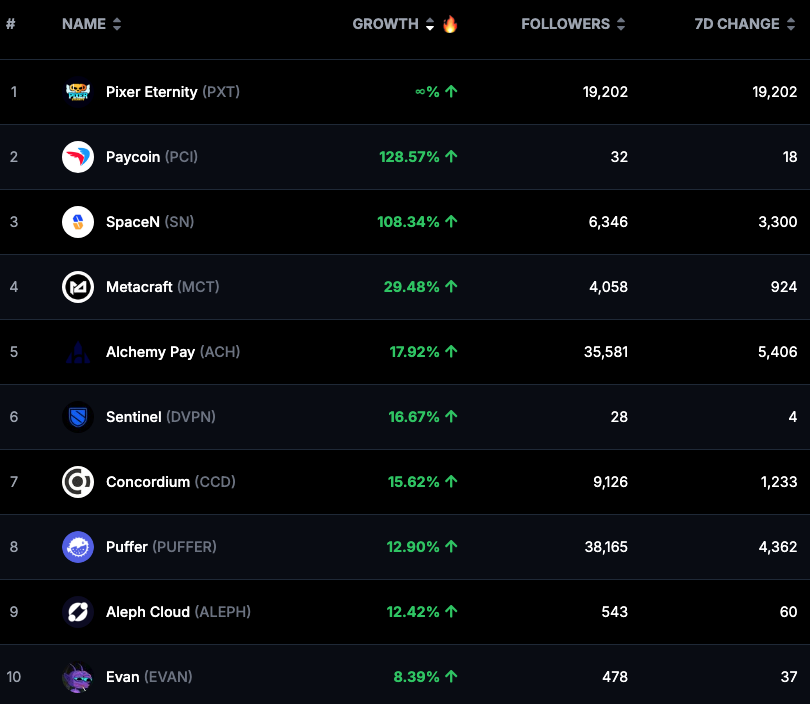810x704 pixels.
Task: Click Evan followers count 478
Action: [x=615, y=678]
